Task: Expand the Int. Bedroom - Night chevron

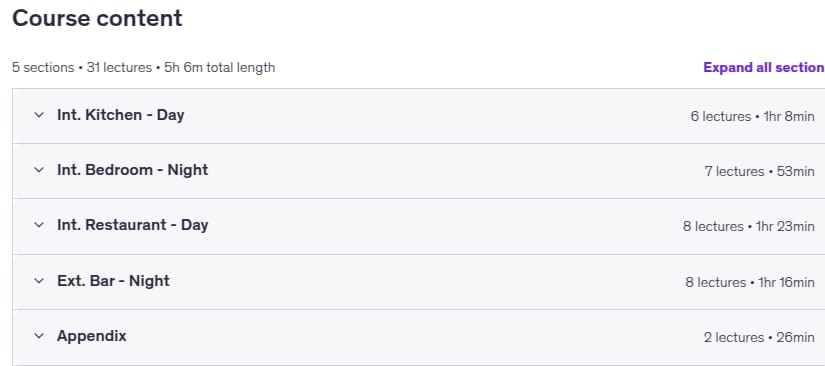Action: (39, 170)
